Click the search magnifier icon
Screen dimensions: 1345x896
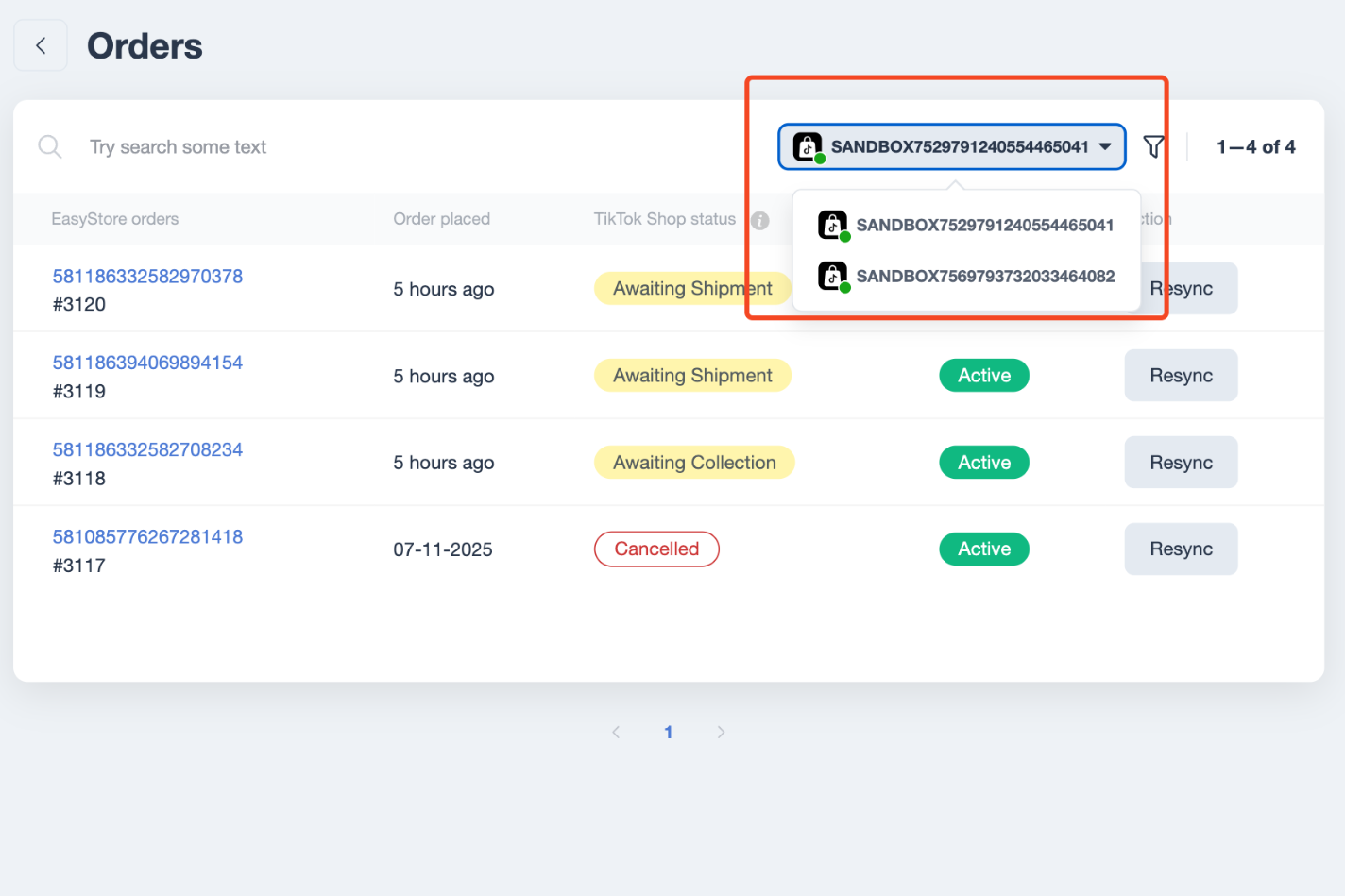[49, 146]
